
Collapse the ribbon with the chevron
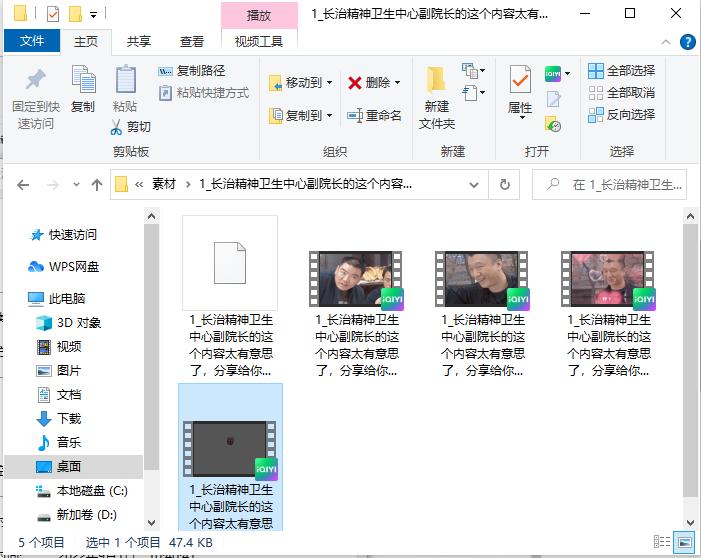[666, 42]
